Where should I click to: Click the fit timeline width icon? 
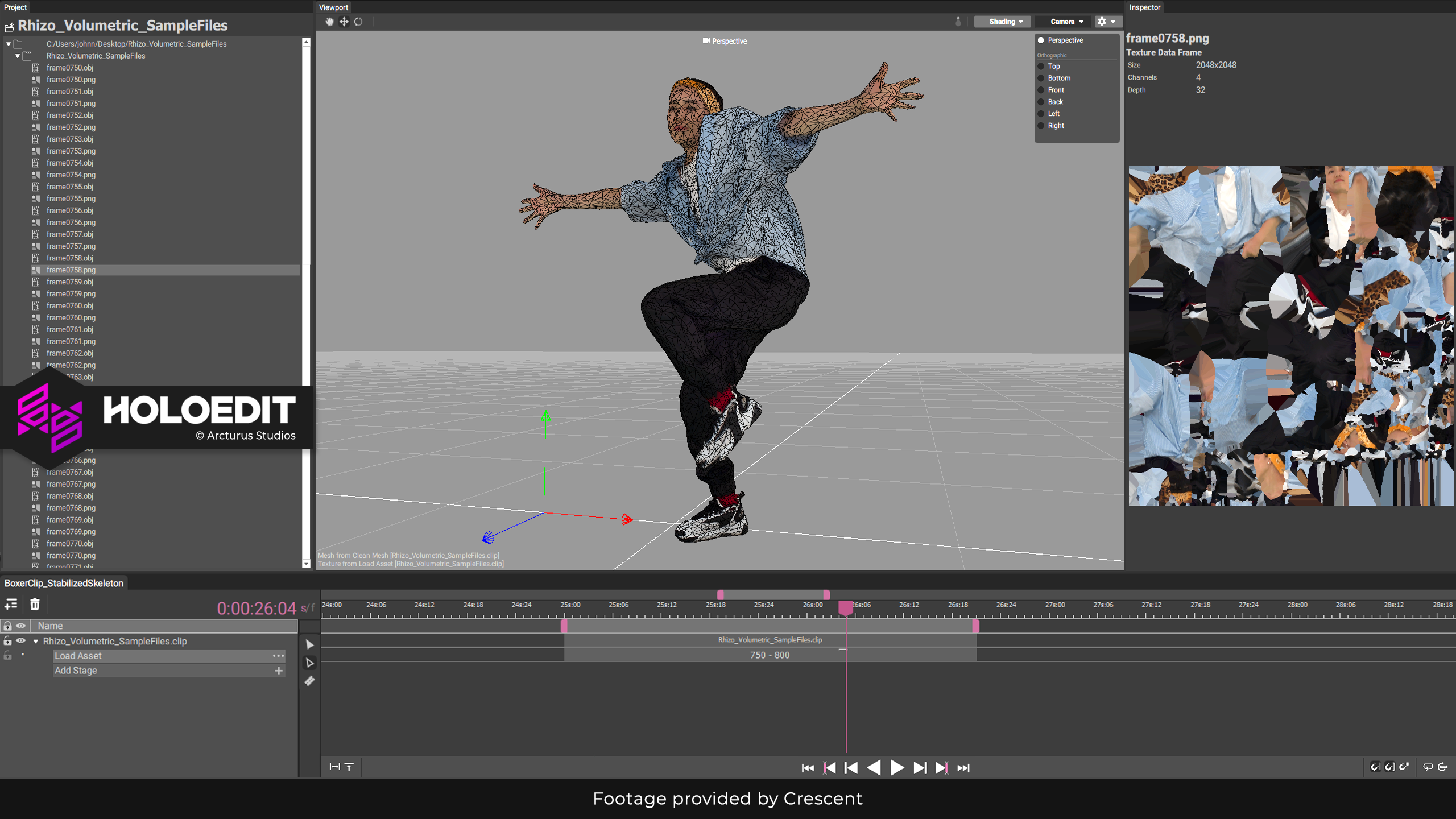335,767
